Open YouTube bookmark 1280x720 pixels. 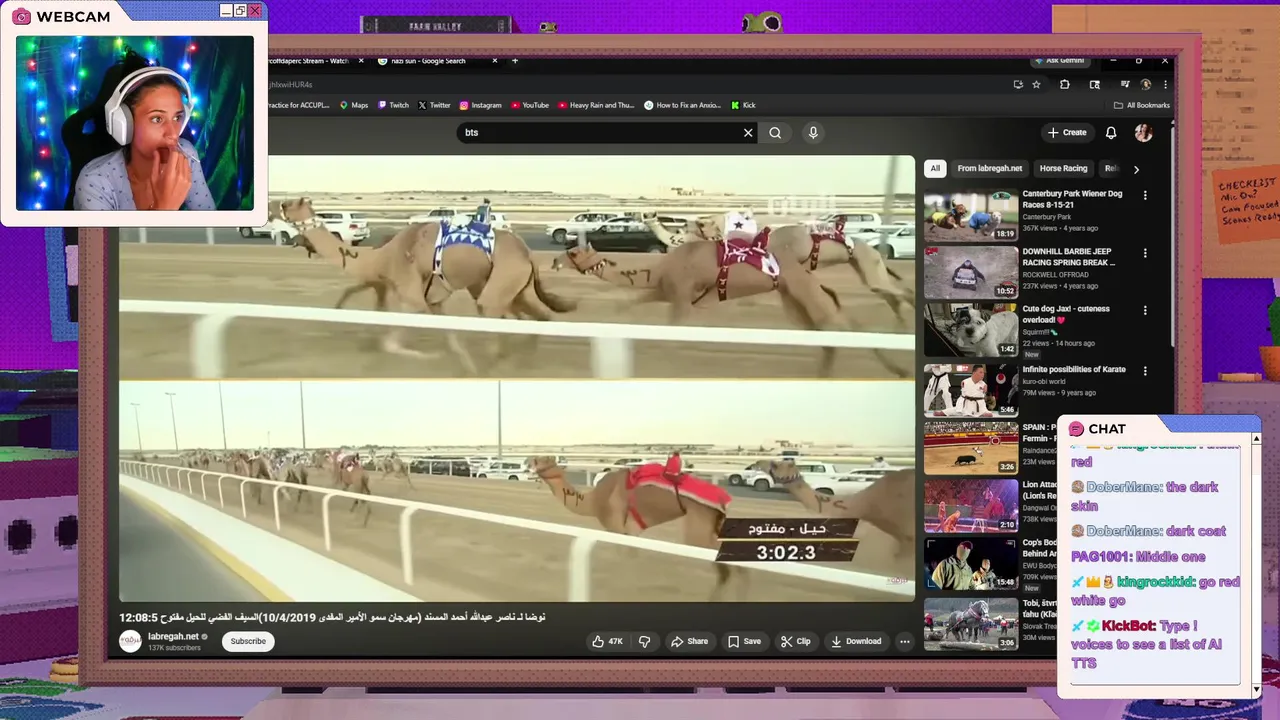[530, 105]
